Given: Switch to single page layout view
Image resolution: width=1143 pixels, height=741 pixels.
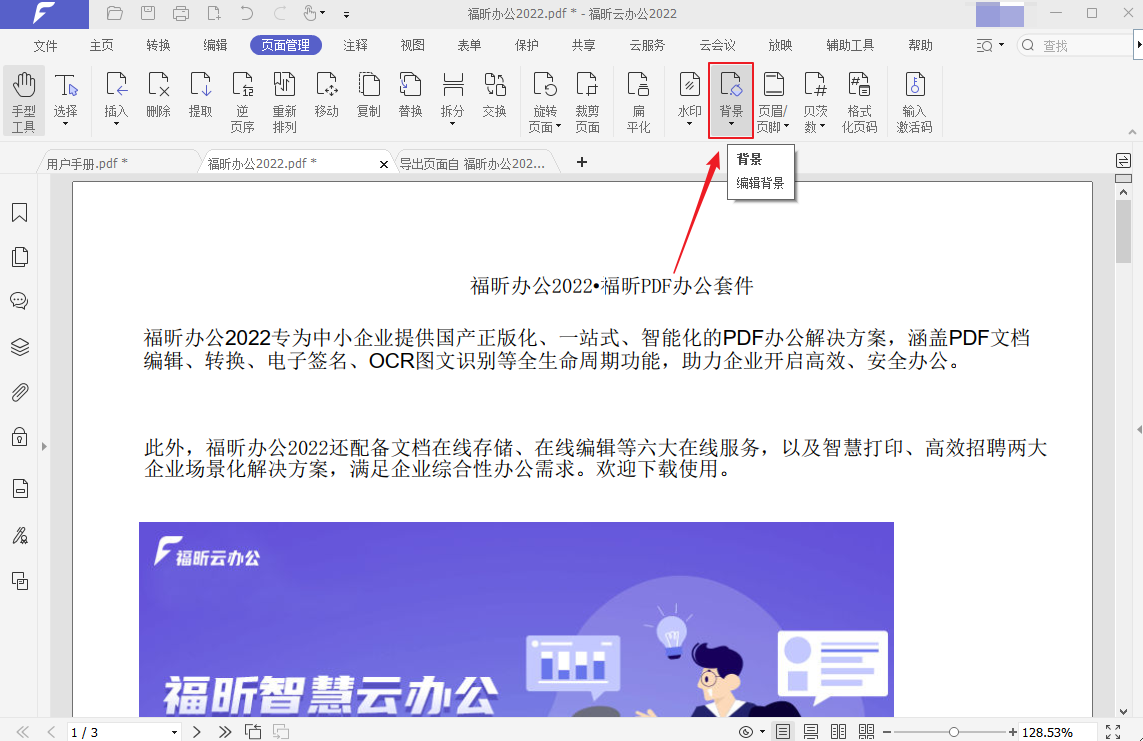Looking at the screenshot, I should 781,731.
